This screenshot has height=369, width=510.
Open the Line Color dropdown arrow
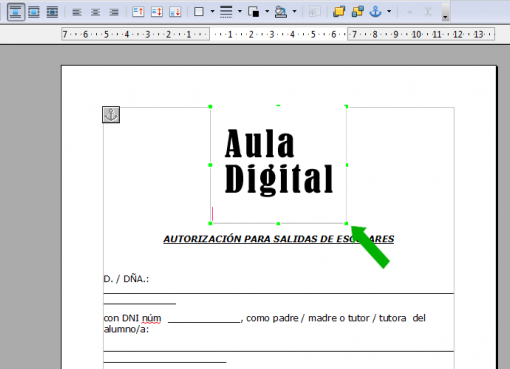coord(267,12)
